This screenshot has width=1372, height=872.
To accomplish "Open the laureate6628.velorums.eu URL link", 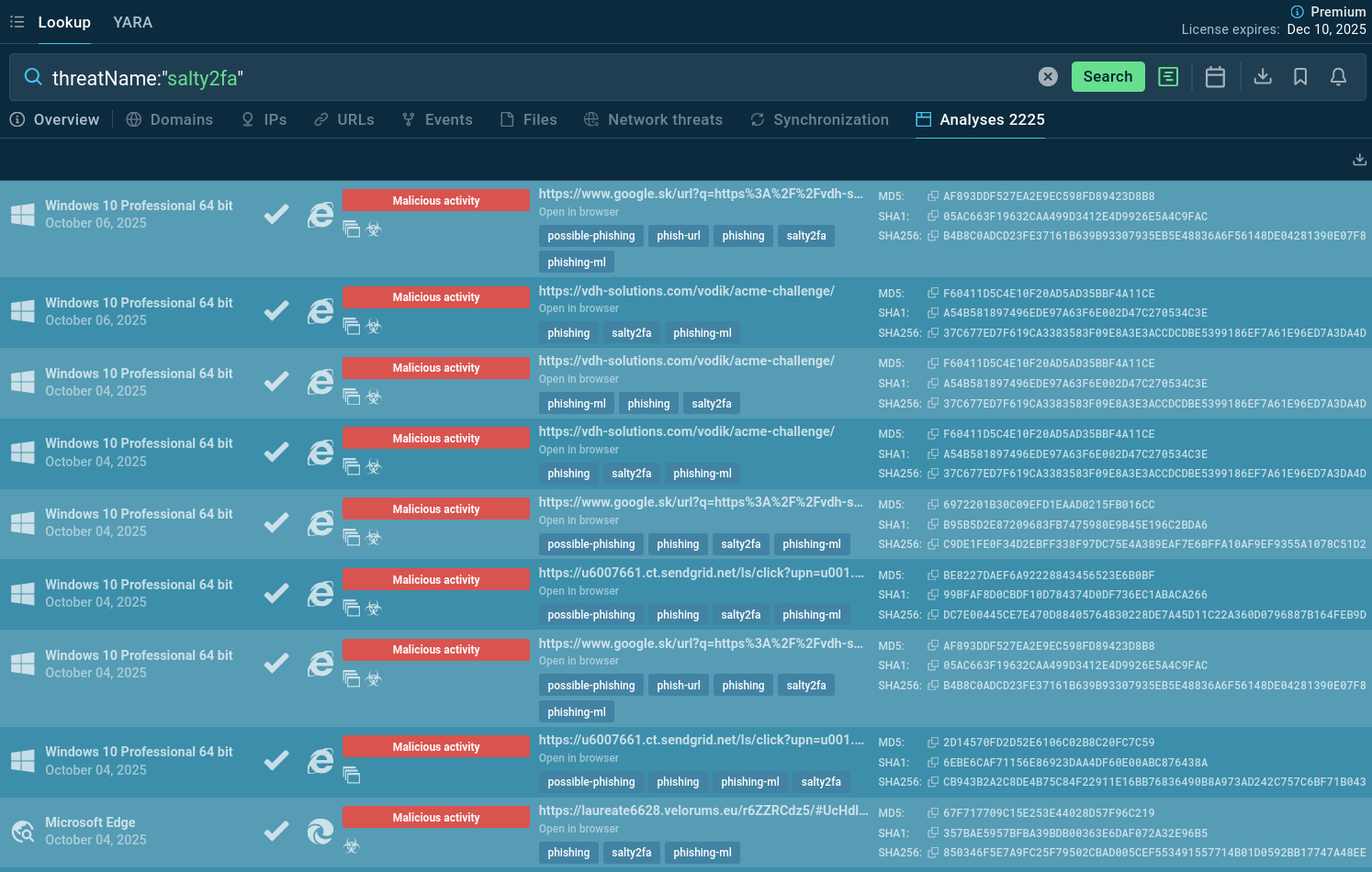I will (x=703, y=811).
